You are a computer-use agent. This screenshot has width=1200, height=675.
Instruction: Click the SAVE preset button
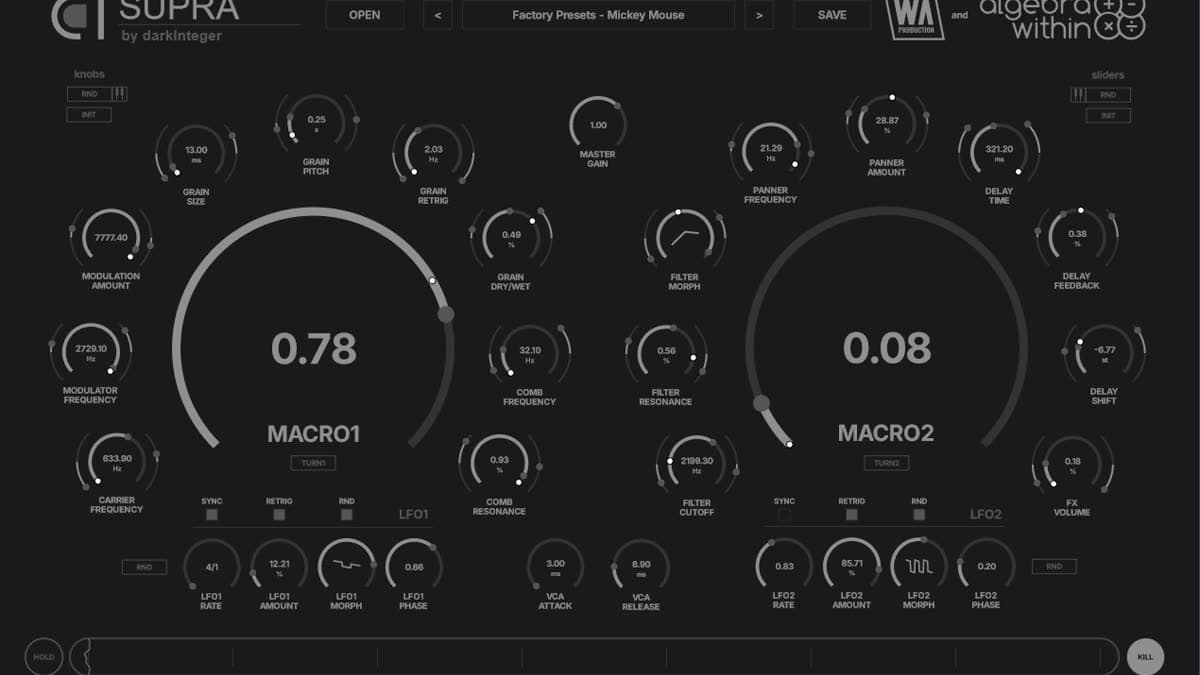[x=832, y=15]
